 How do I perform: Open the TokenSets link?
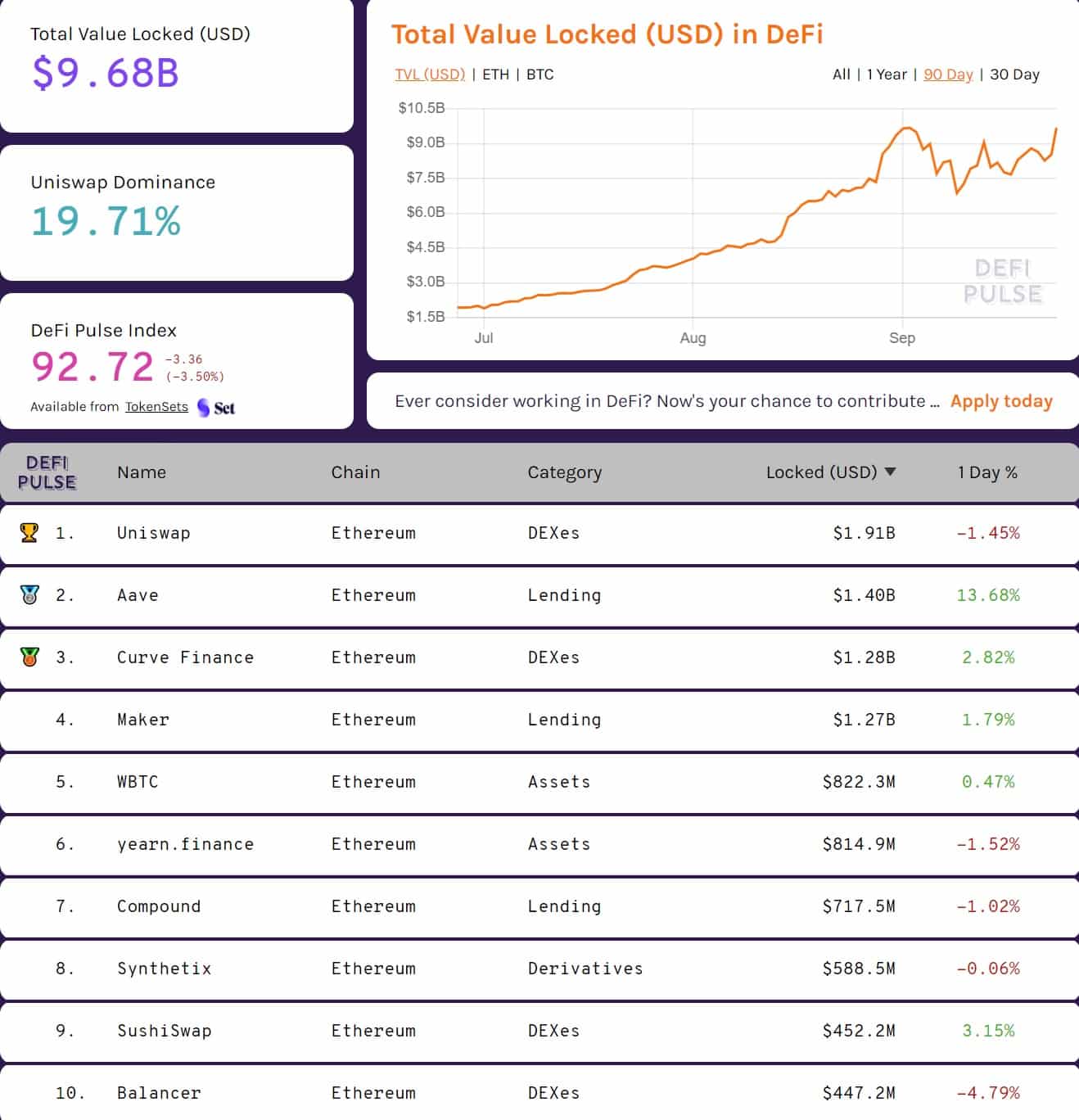(156, 407)
